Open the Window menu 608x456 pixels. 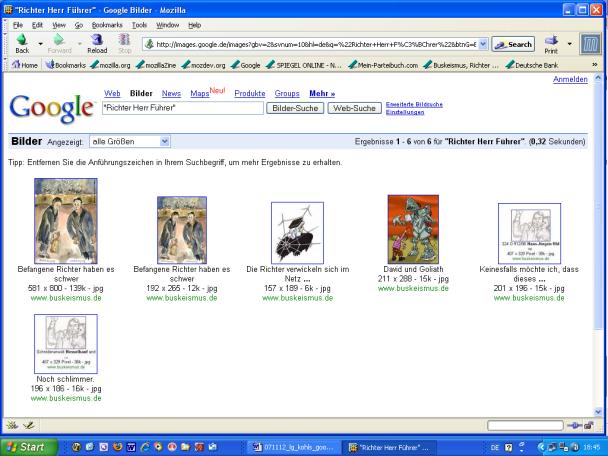(x=168, y=25)
